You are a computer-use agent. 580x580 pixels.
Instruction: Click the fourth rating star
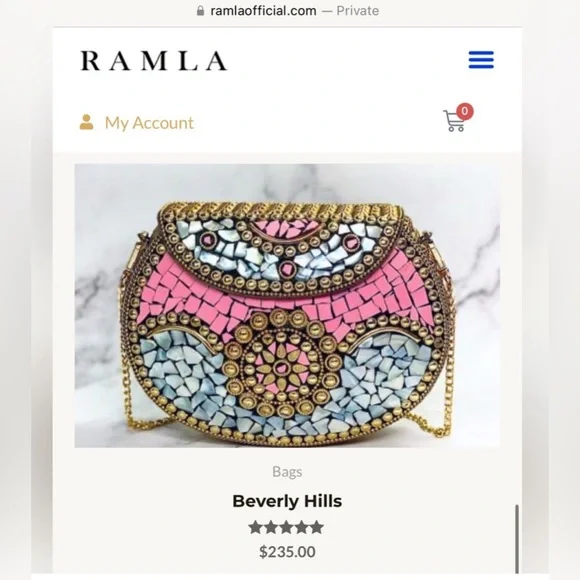302,527
